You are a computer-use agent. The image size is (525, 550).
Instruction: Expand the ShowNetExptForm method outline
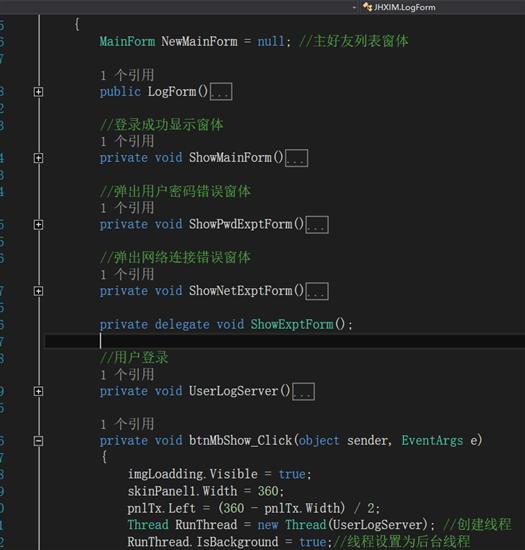(38, 291)
